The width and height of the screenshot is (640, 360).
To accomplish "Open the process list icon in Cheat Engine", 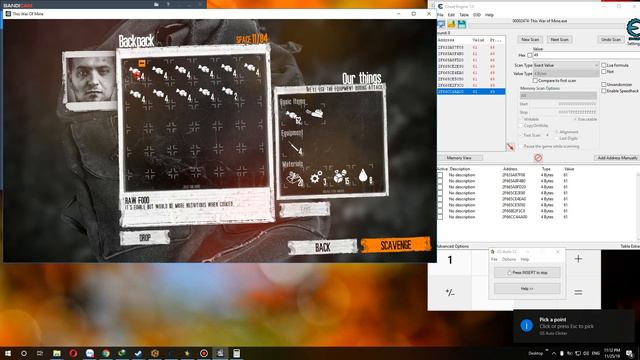I will click(x=441, y=25).
